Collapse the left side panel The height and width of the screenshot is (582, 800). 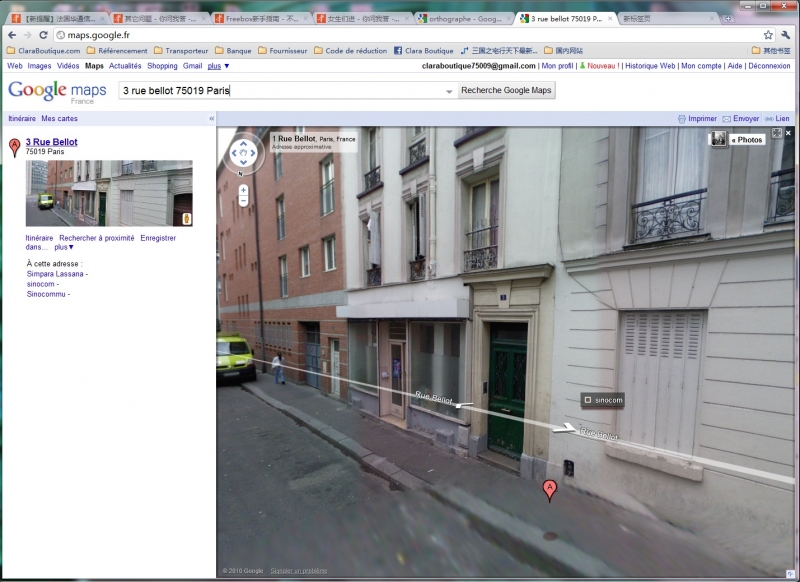tap(211, 118)
